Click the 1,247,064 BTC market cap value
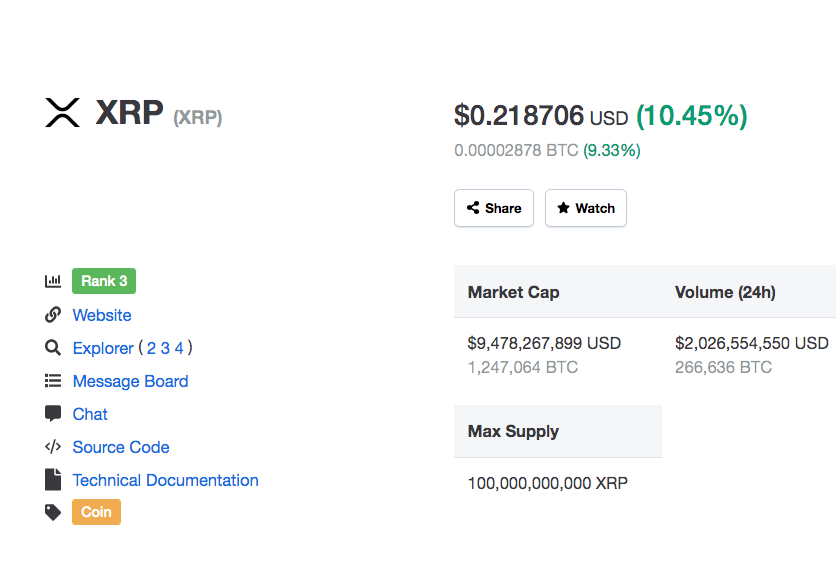Screen dimensions: 836x578 coord(523,367)
